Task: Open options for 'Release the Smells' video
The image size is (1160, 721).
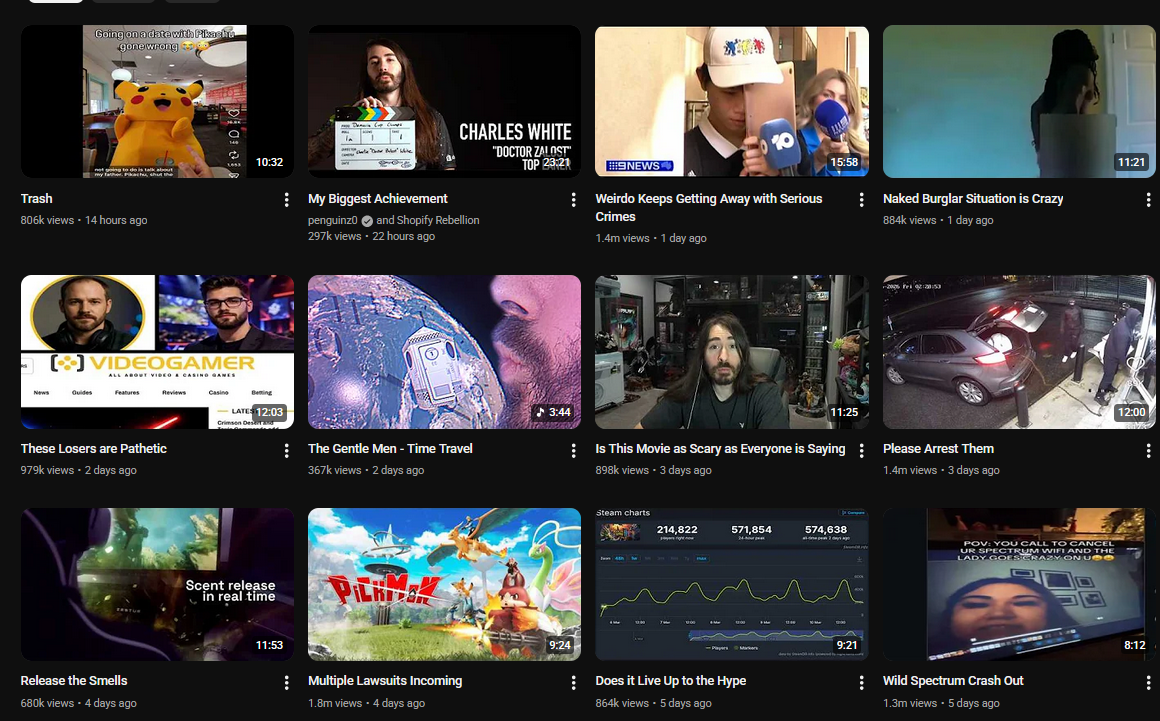Action: coord(286,683)
